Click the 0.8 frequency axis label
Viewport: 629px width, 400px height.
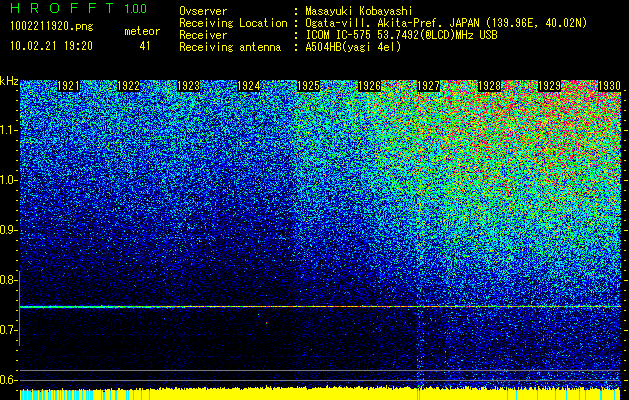pyautogui.click(x=9, y=280)
